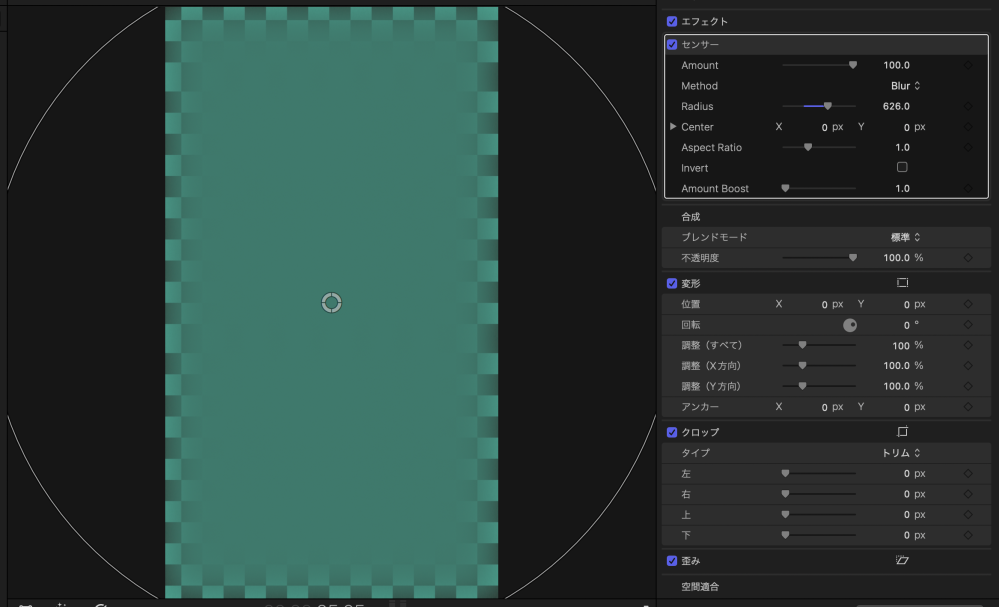The width and height of the screenshot is (999, 607).
Task: Click the 空間適合 section header
Action: pyautogui.click(x=700, y=586)
